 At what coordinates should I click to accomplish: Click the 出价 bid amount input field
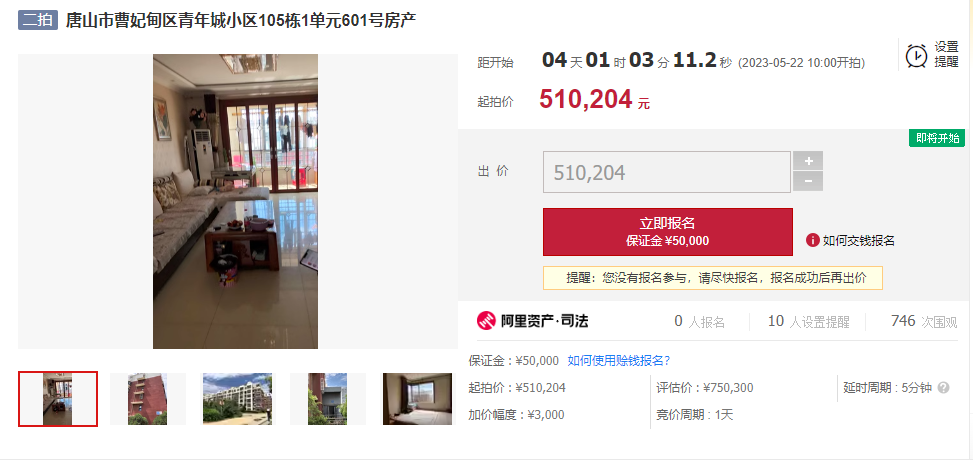(667, 172)
